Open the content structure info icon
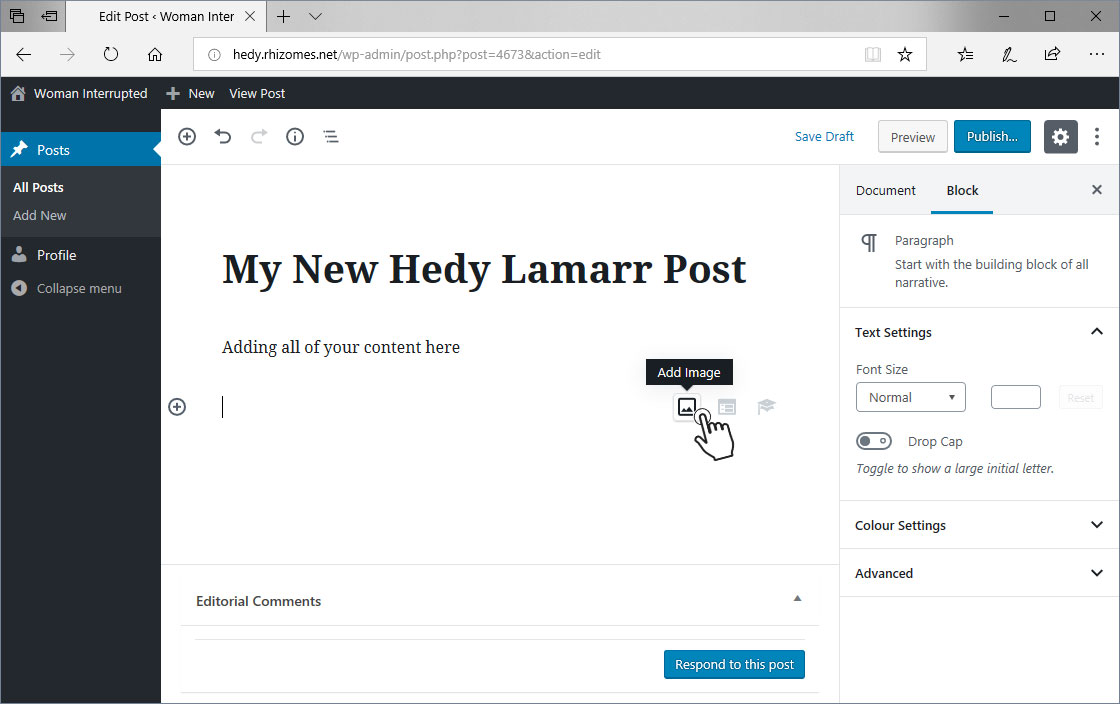Viewport: 1120px width, 704px height. (295, 136)
